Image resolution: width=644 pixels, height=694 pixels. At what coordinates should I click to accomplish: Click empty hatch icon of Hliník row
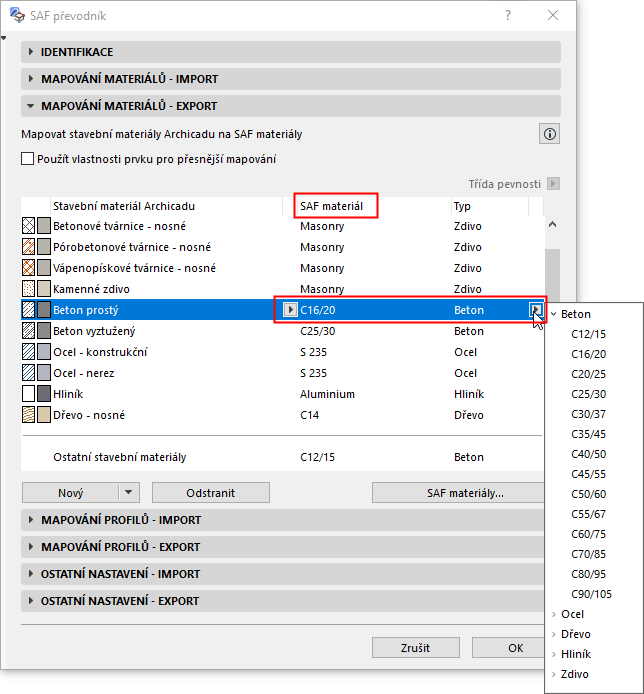[x=28, y=394]
